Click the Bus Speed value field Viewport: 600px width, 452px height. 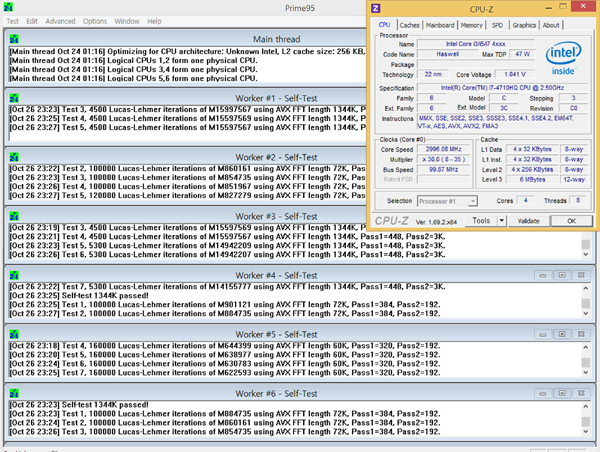click(443, 170)
